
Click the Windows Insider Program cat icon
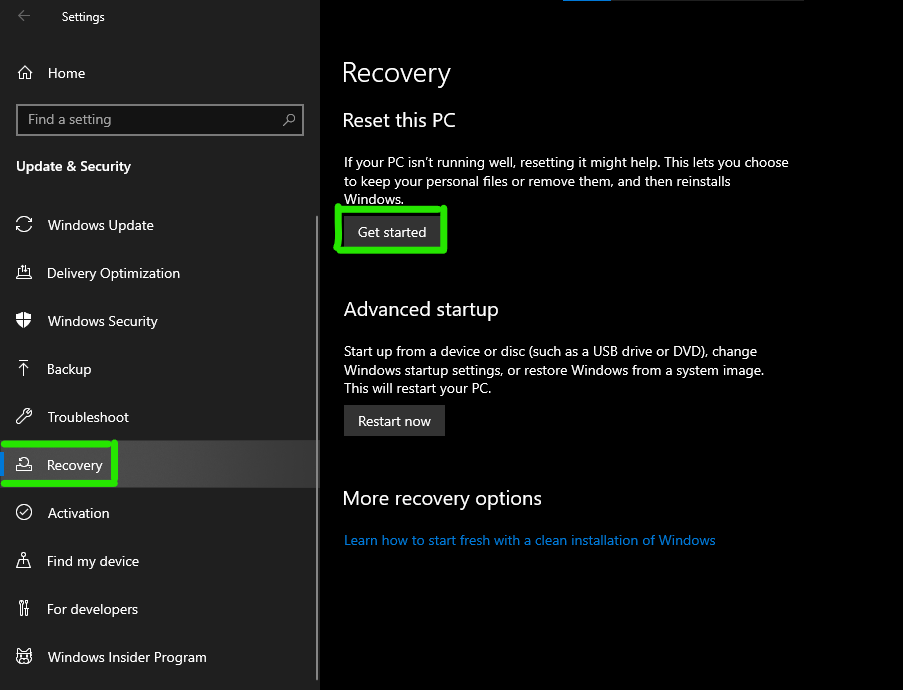click(x=24, y=656)
